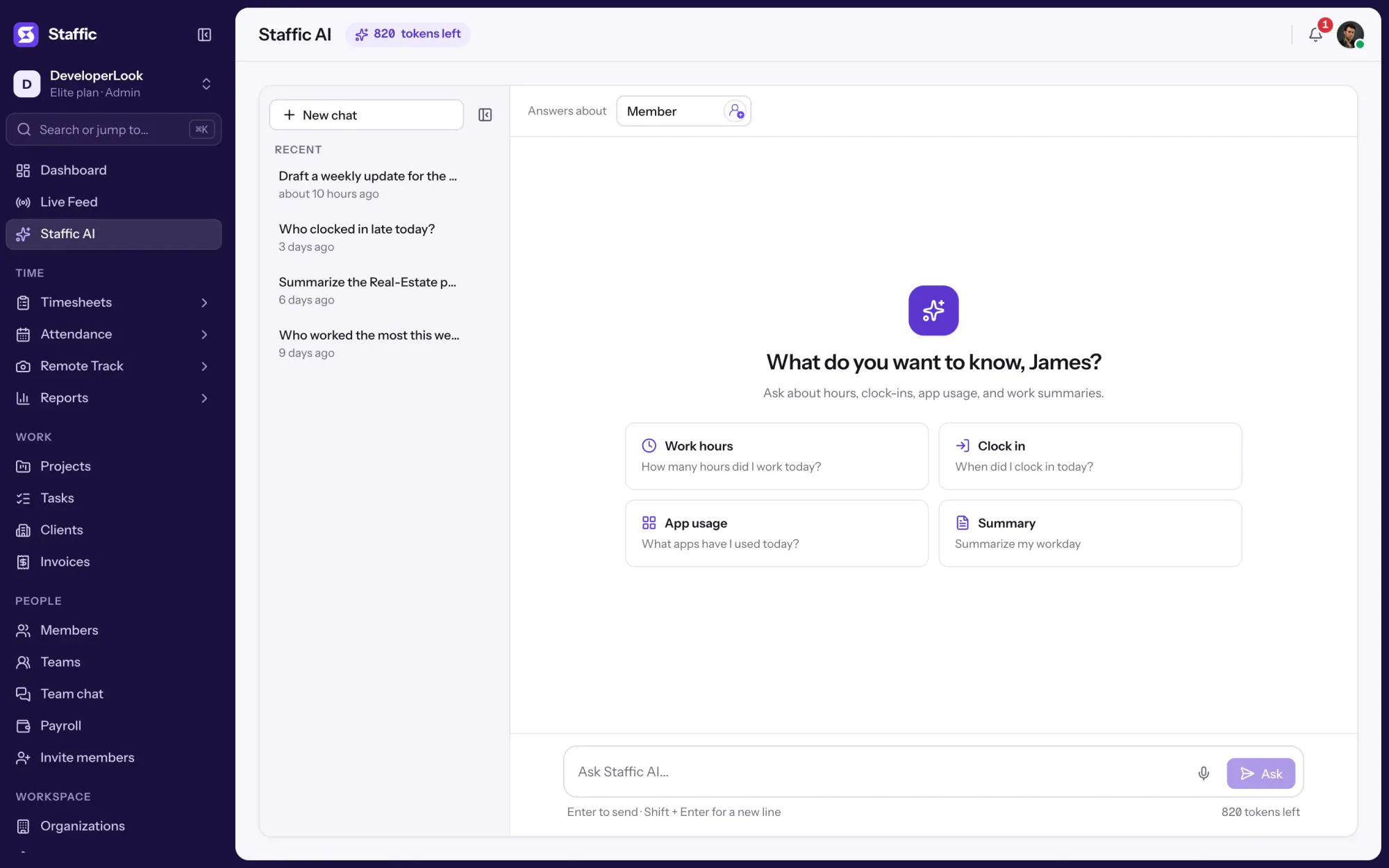Screen dimensions: 1389x868
Task: Click the Team chat bubbles icon
Action: pos(23,694)
